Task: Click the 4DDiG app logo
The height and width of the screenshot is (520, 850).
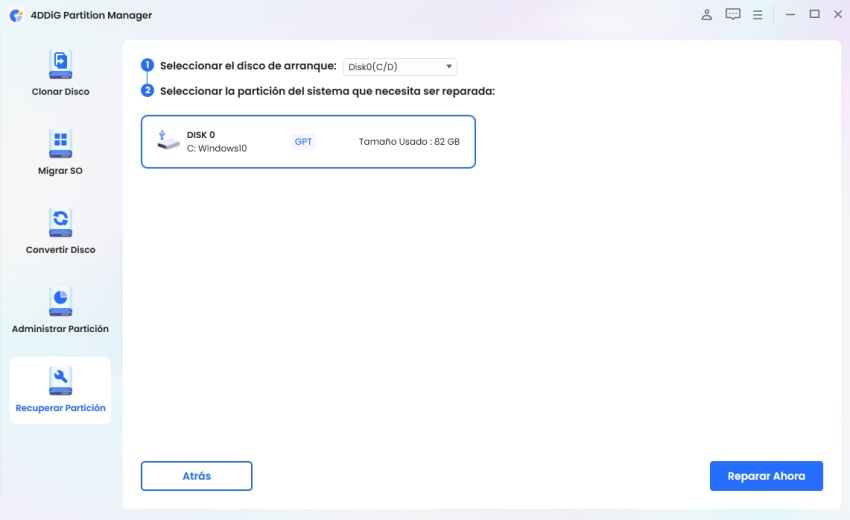Action: coord(16,15)
